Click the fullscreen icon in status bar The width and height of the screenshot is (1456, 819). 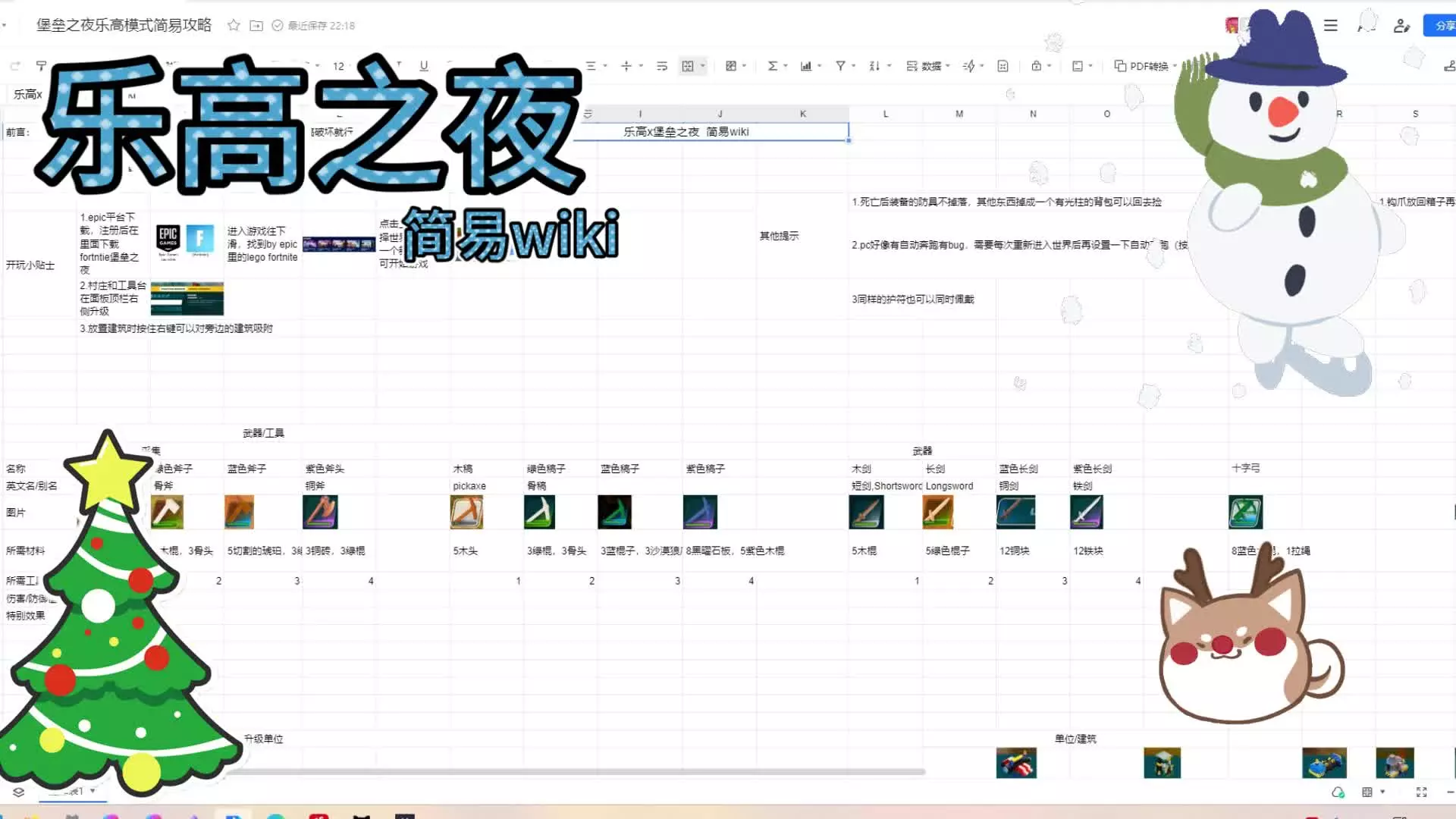coord(1422,792)
